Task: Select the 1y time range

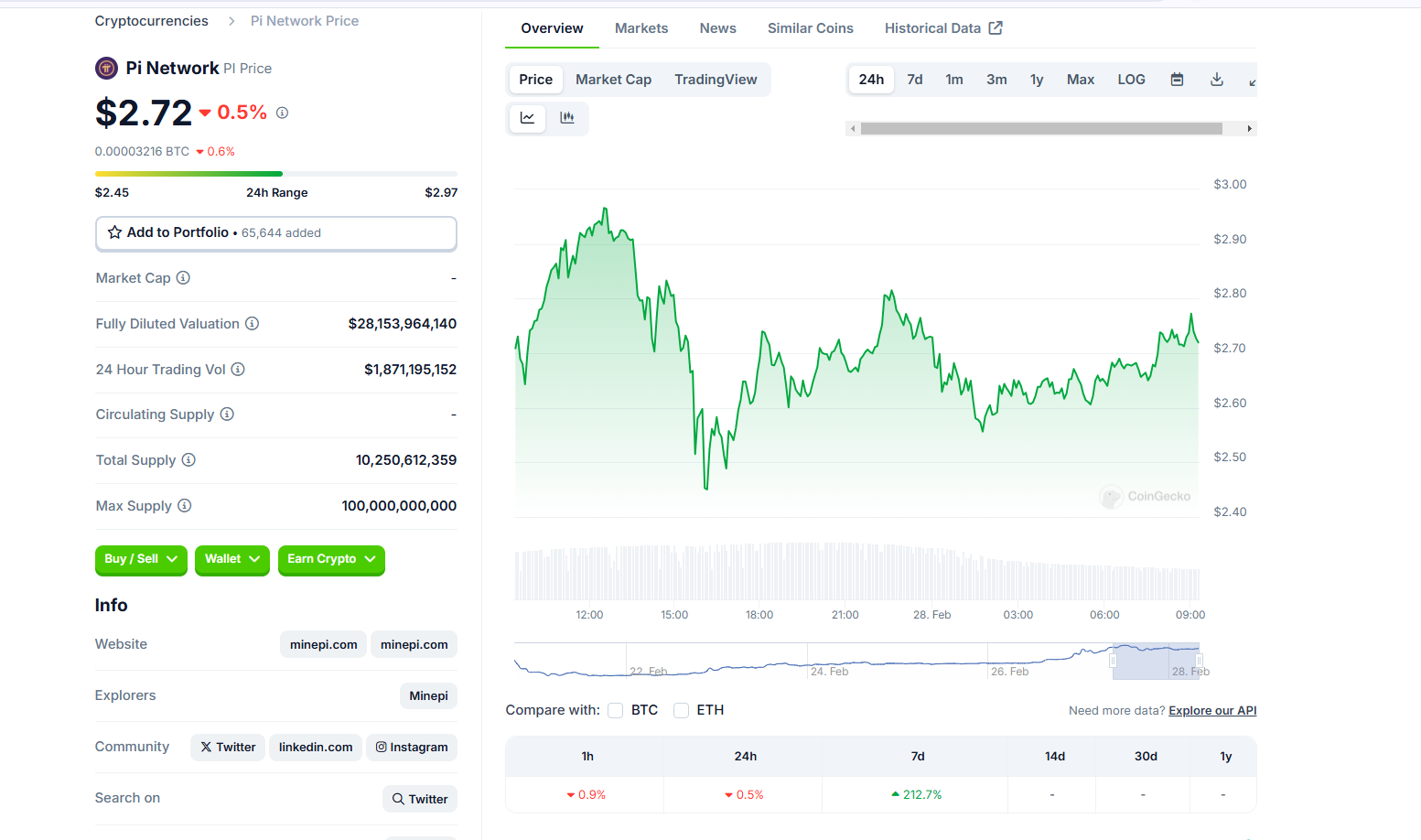Action: pos(1037,80)
